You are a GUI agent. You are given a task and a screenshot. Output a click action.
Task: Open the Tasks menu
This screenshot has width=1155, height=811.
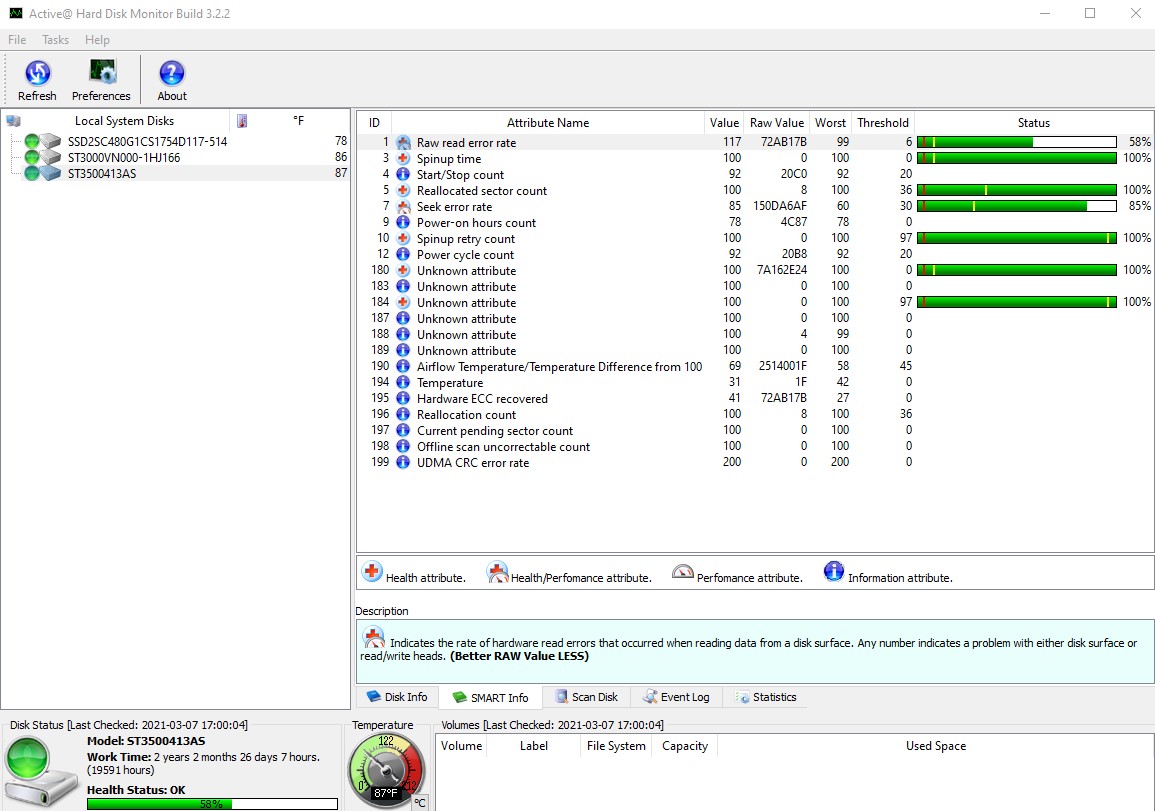[x=55, y=40]
